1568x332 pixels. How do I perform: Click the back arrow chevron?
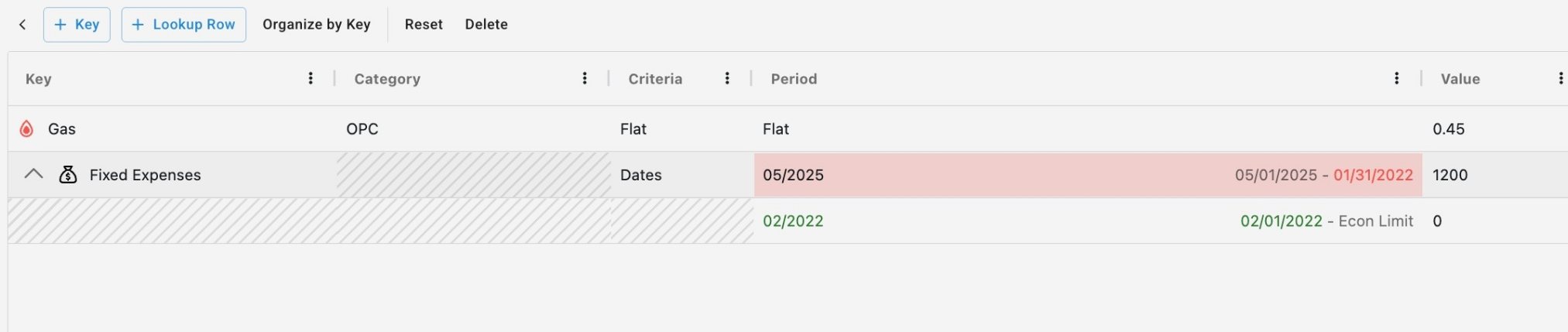(22, 25)
